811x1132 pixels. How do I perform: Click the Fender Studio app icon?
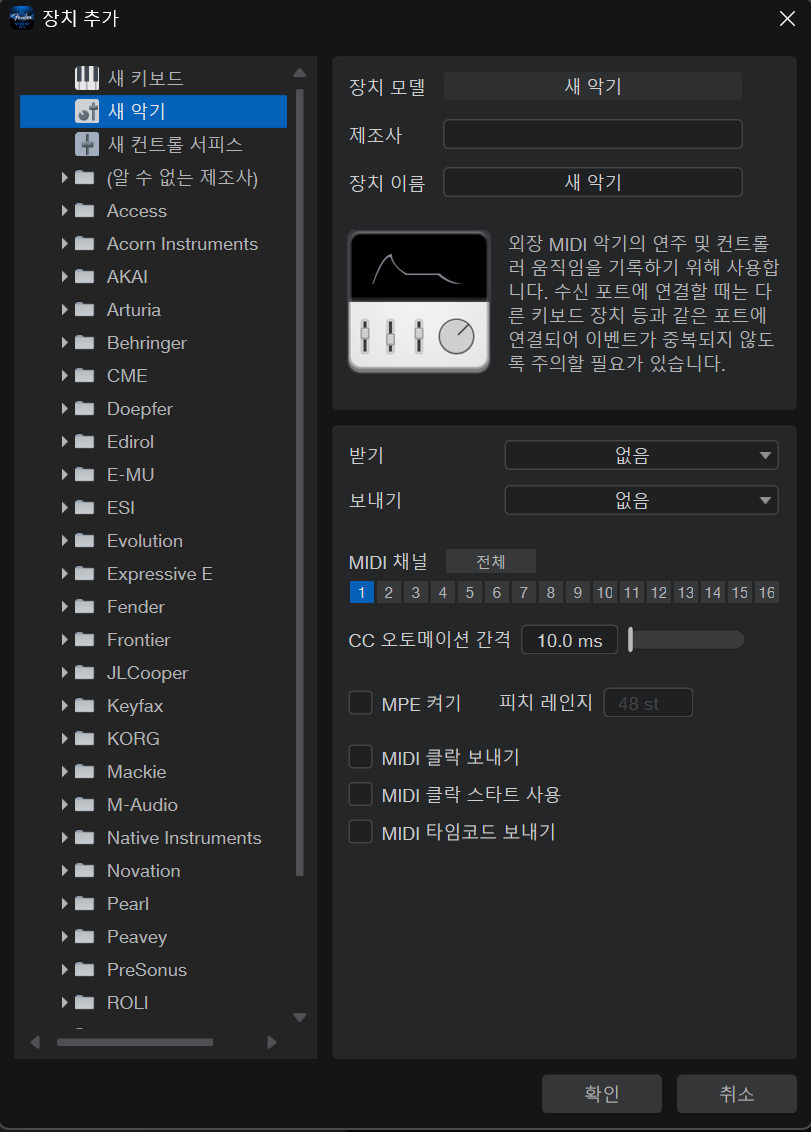click(x=21, y=17)
